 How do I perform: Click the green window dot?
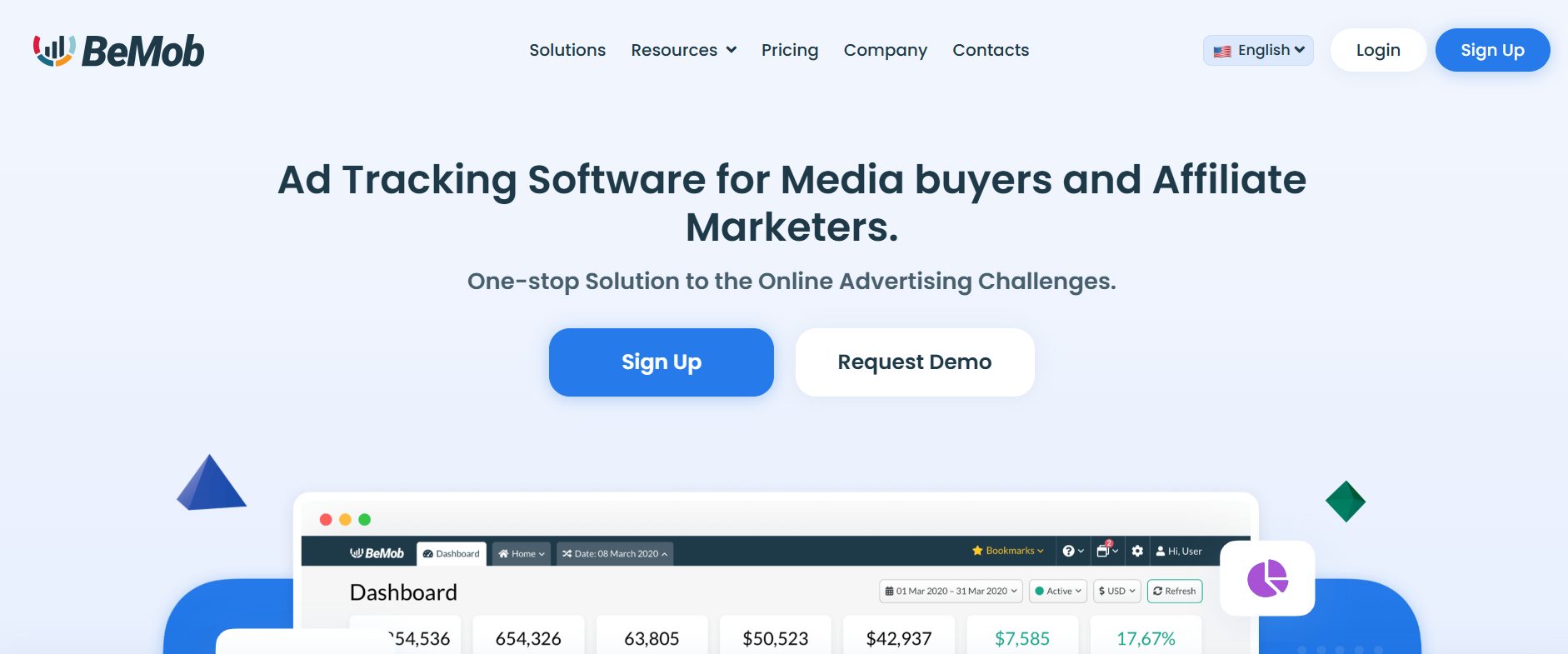click(364, 519)
